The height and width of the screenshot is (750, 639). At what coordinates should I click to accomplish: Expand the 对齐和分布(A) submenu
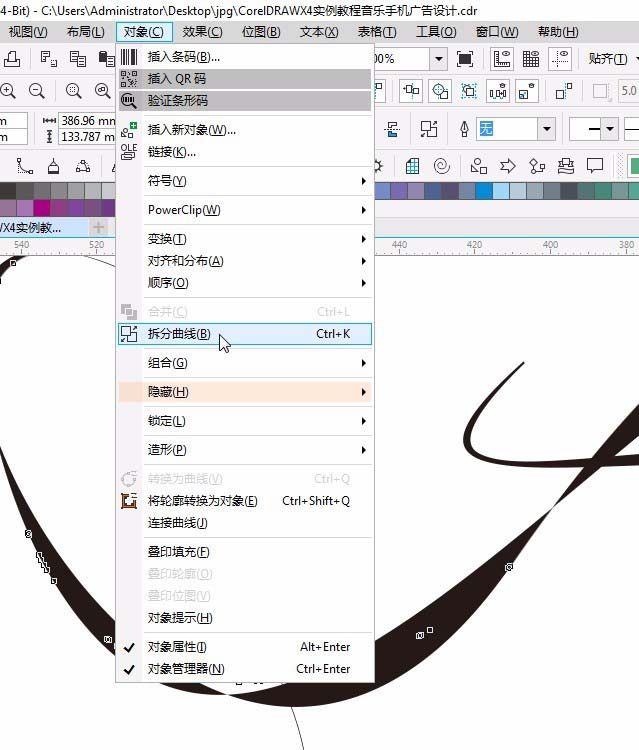coord(244,261)
